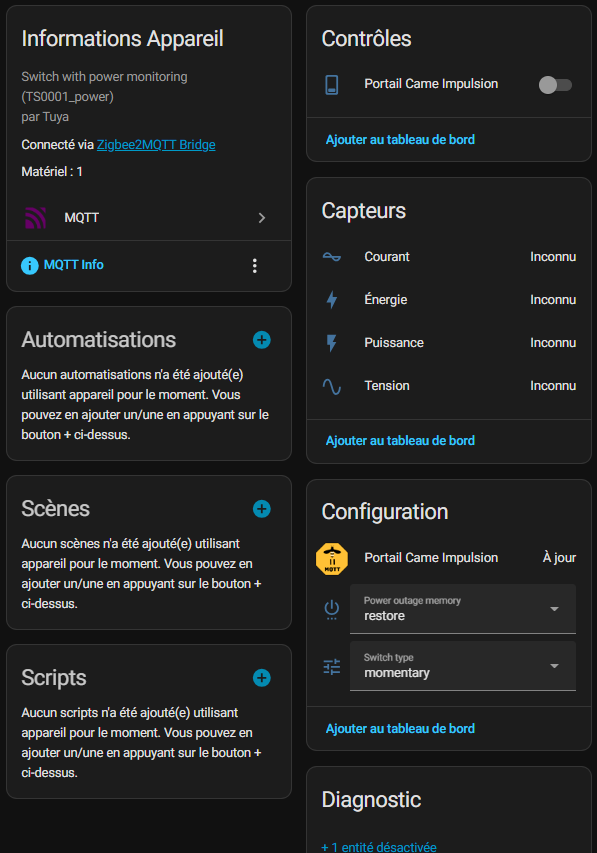Click the power icon beside Power outage memory

click(331, 610)
